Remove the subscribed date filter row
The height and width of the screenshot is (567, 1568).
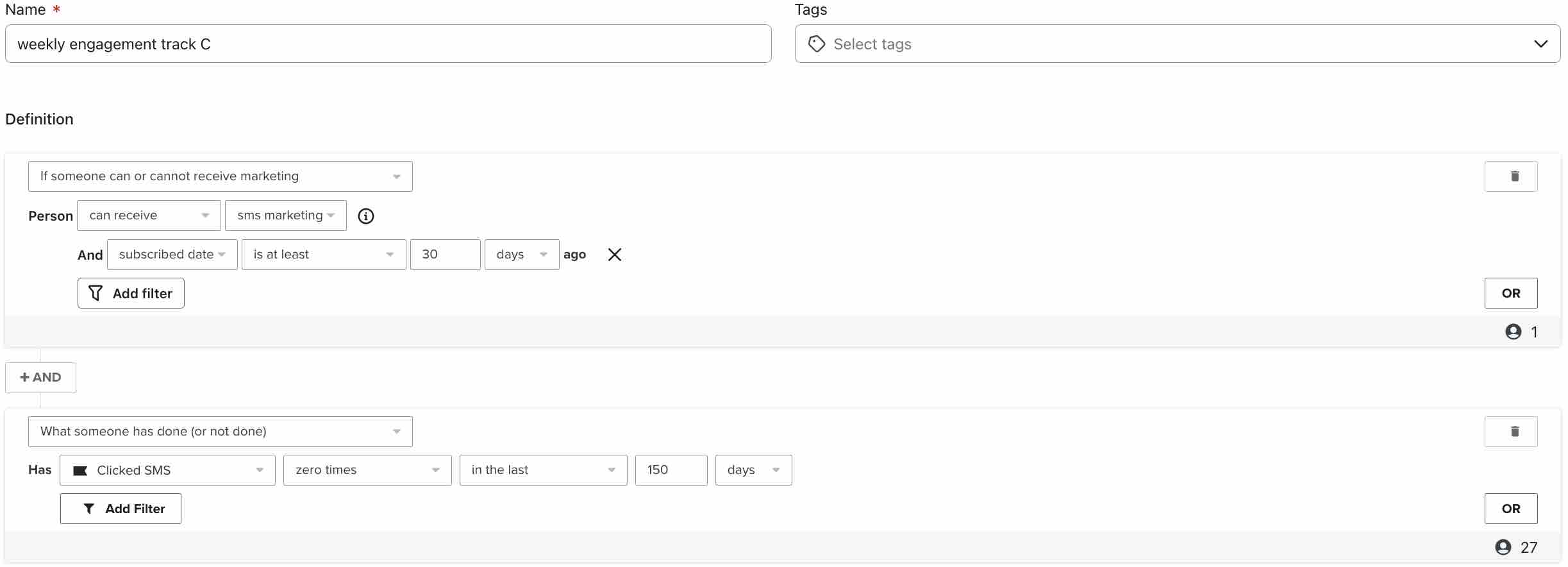tap(614, 255)
